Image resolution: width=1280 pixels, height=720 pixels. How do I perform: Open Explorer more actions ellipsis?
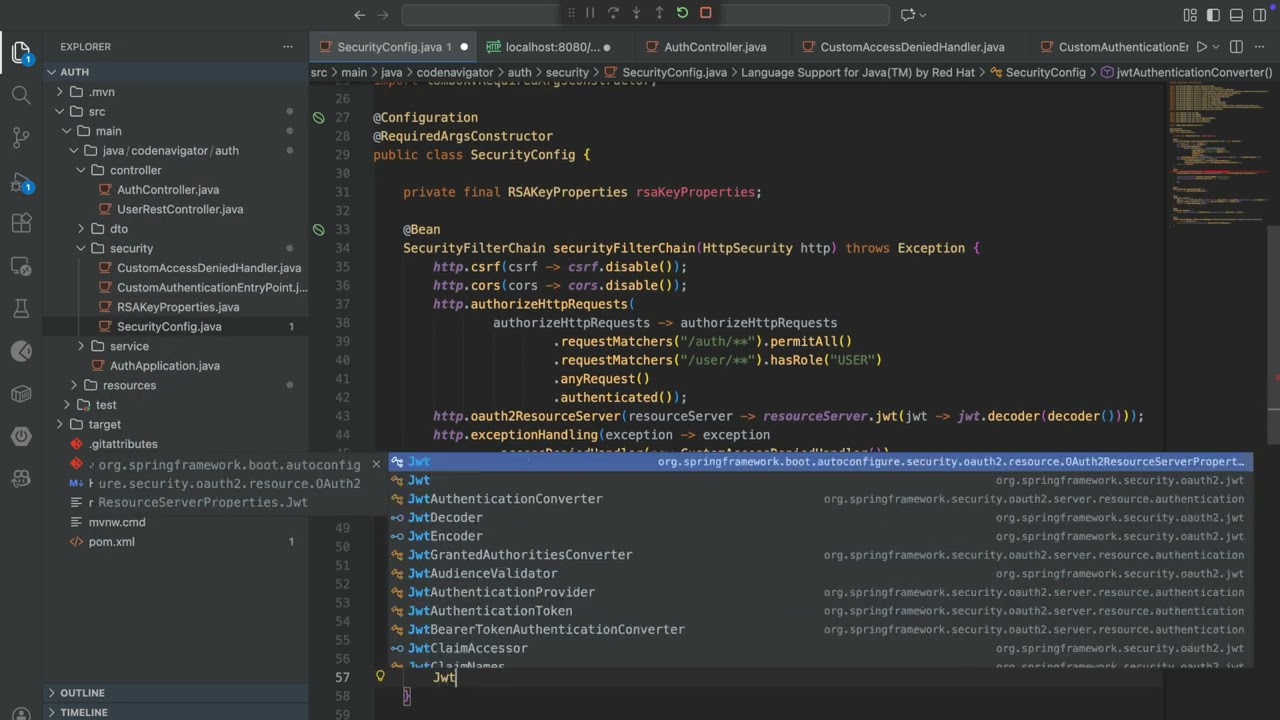pos(288,47)
